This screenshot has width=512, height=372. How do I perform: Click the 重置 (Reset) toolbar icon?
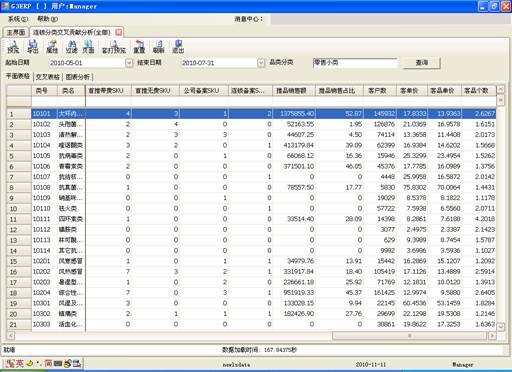pos(139,47)
